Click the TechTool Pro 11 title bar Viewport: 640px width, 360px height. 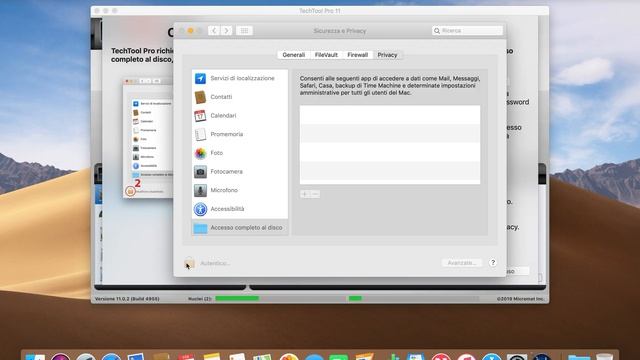tap(320, 11)
